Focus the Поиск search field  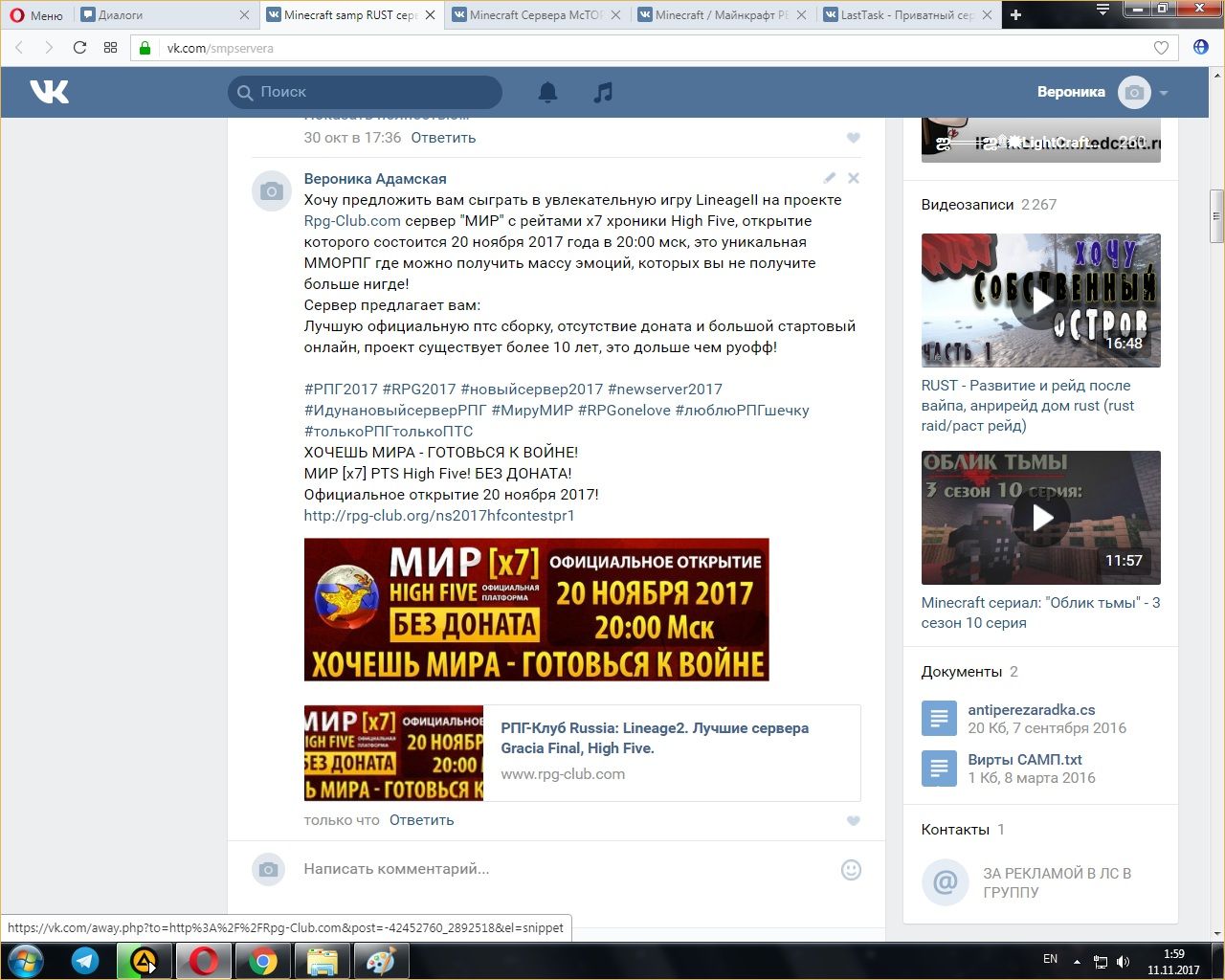pos(365,92)
